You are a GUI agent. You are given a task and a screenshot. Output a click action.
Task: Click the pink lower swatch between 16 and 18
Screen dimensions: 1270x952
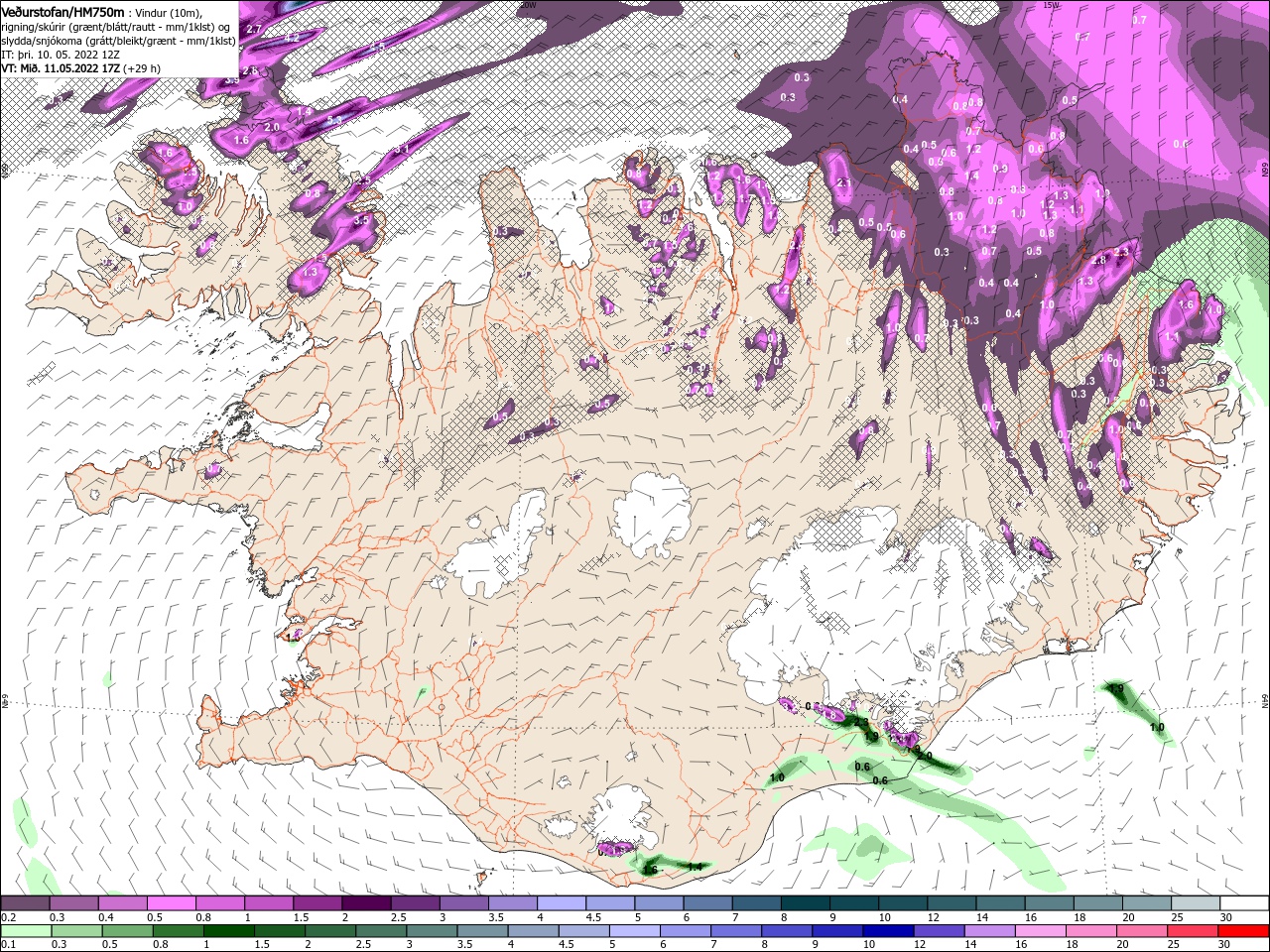click(1041, 930)
